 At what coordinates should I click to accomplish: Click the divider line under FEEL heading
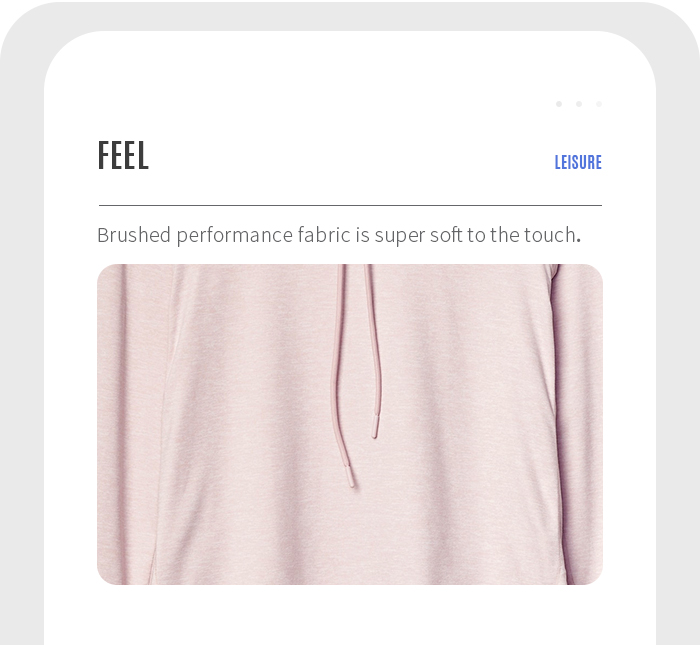pos(350,205)
